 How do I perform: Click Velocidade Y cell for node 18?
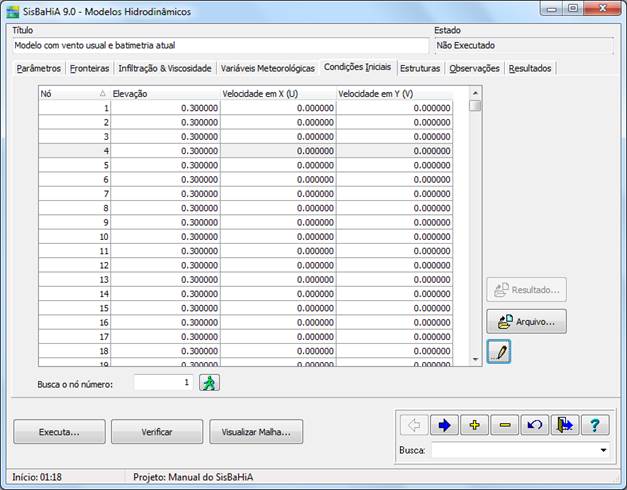395,351
